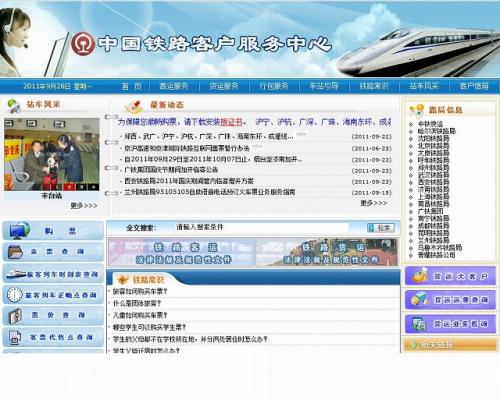The height and width of the screenshot is (400, 500).
Task: Open 客户信箱 navigation menu item
Action: pyautogui.click(x=474, y=86)
